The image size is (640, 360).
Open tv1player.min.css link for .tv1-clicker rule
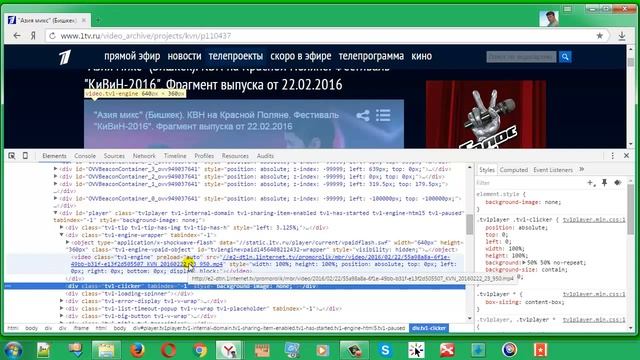[594, 220]
